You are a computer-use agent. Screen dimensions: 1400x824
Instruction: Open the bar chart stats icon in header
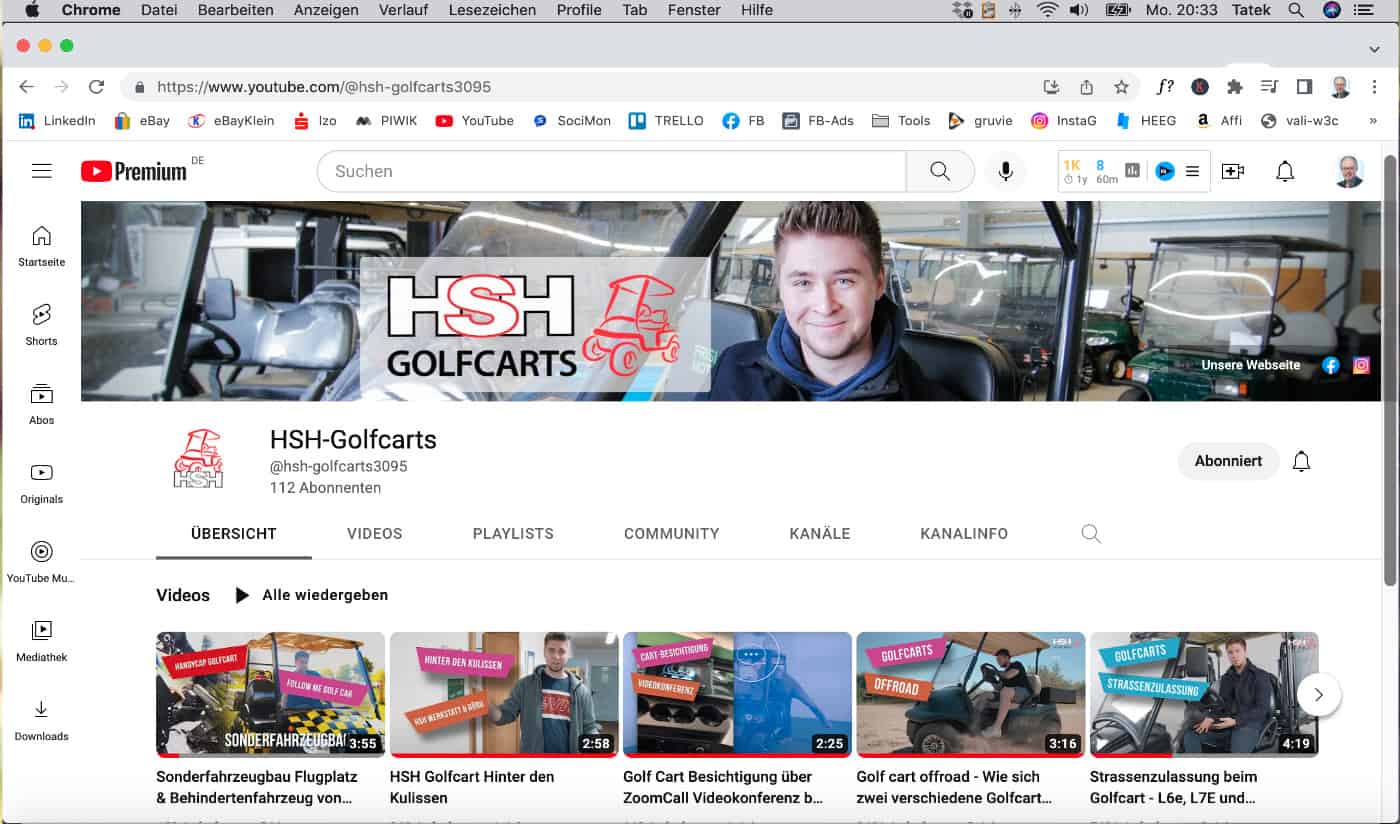pyautogui.click(x=1132, y=171)
